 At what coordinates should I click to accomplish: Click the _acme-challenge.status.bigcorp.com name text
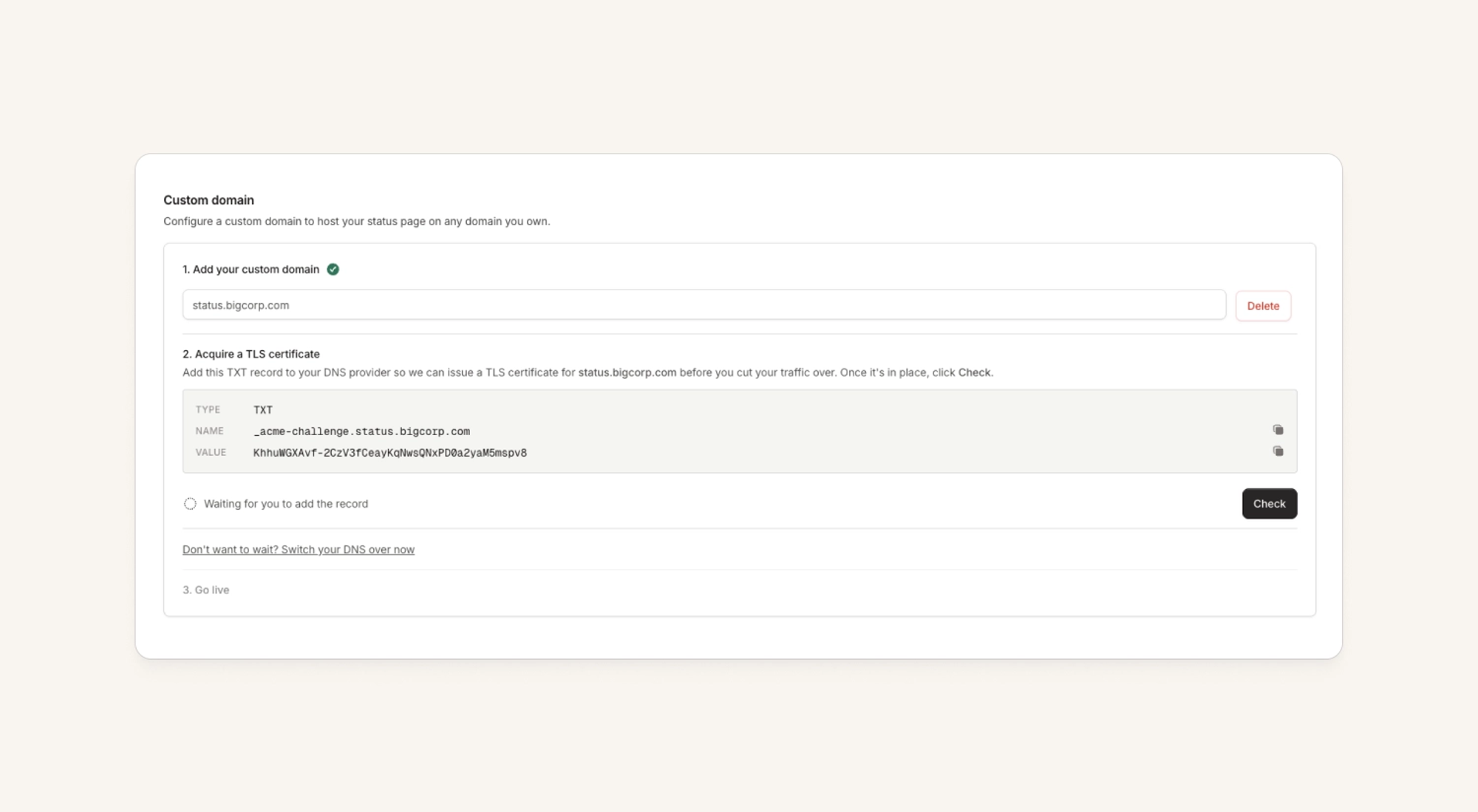[361, 431]
